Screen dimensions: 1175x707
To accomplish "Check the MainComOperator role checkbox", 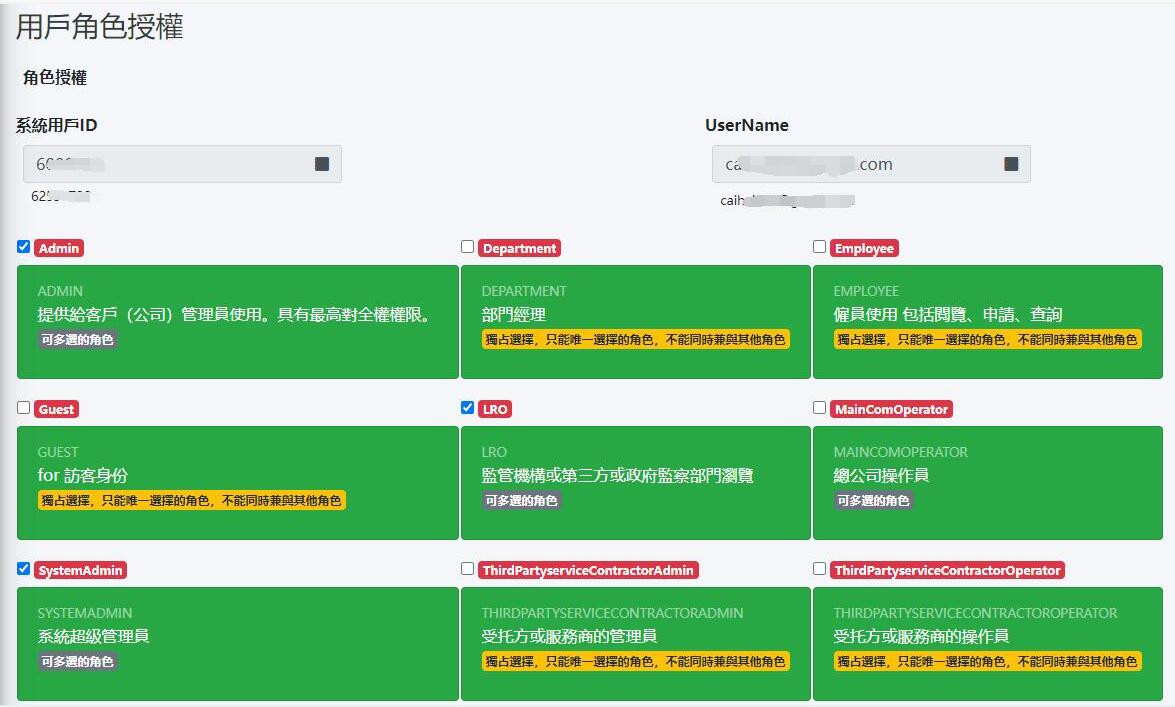I will (820, 408).
